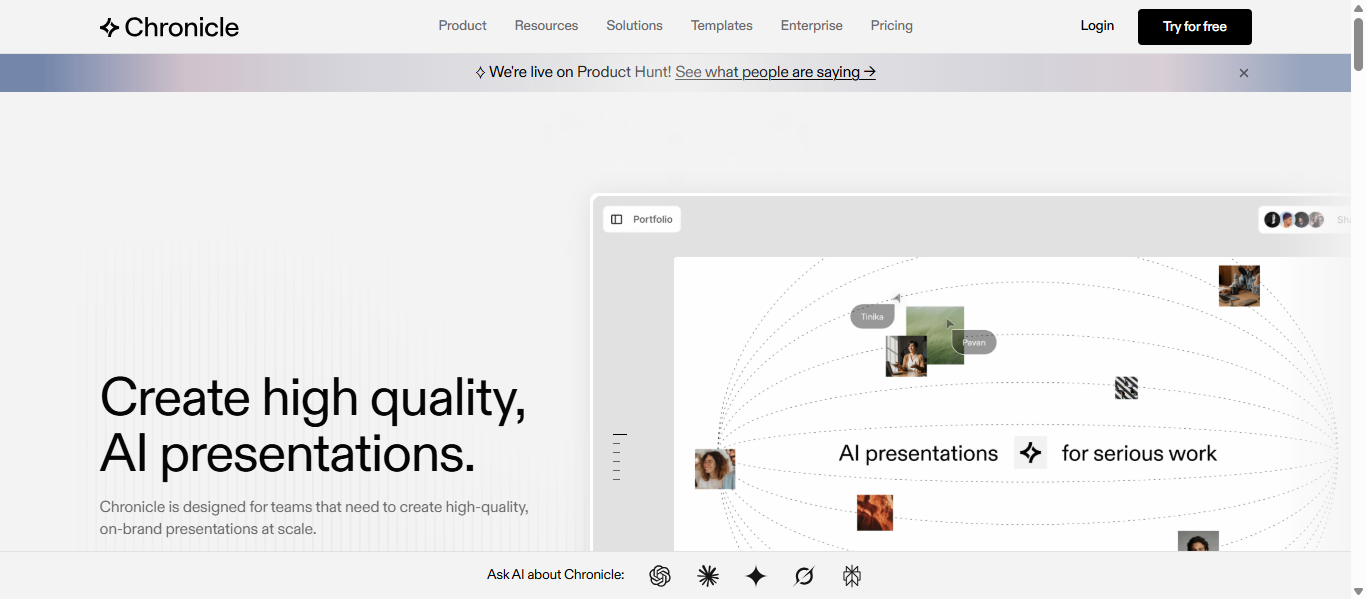Click the Perplexity icon in Ask AI bar
Screen dimensions: 1366x599
pos(852,576)
